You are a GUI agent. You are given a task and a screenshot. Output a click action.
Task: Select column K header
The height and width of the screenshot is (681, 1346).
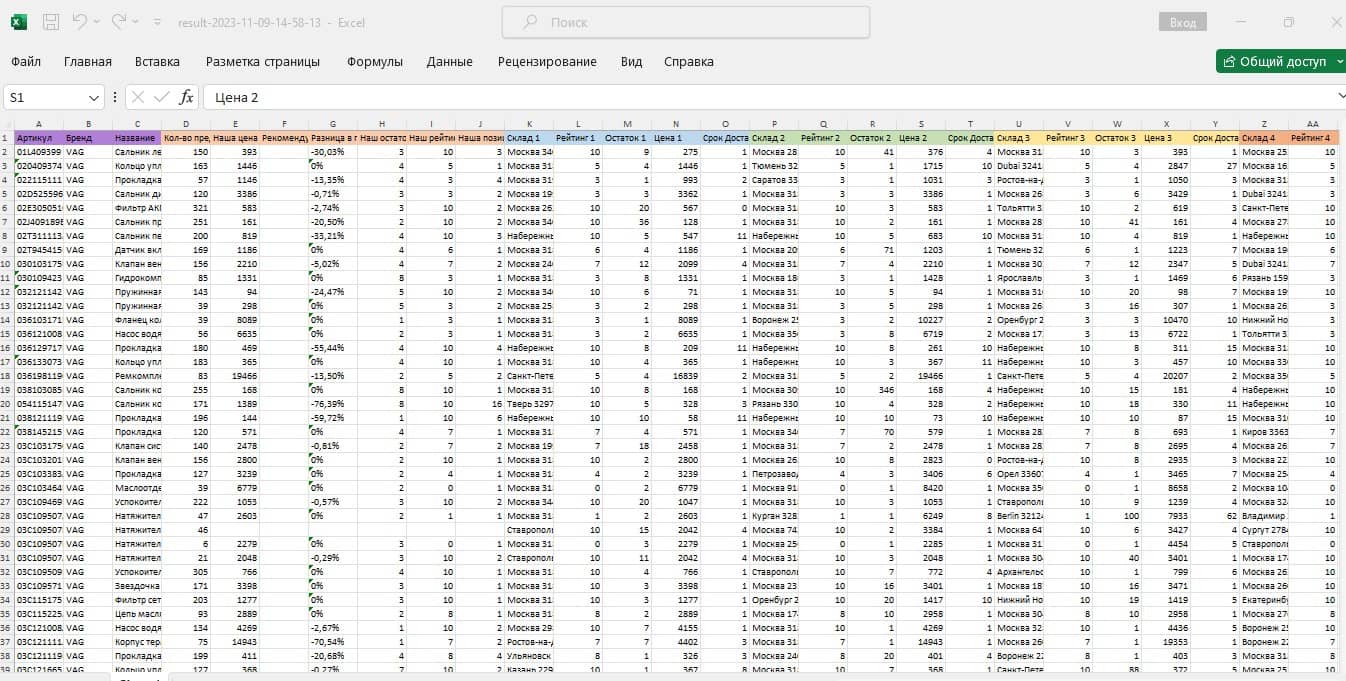529,123
